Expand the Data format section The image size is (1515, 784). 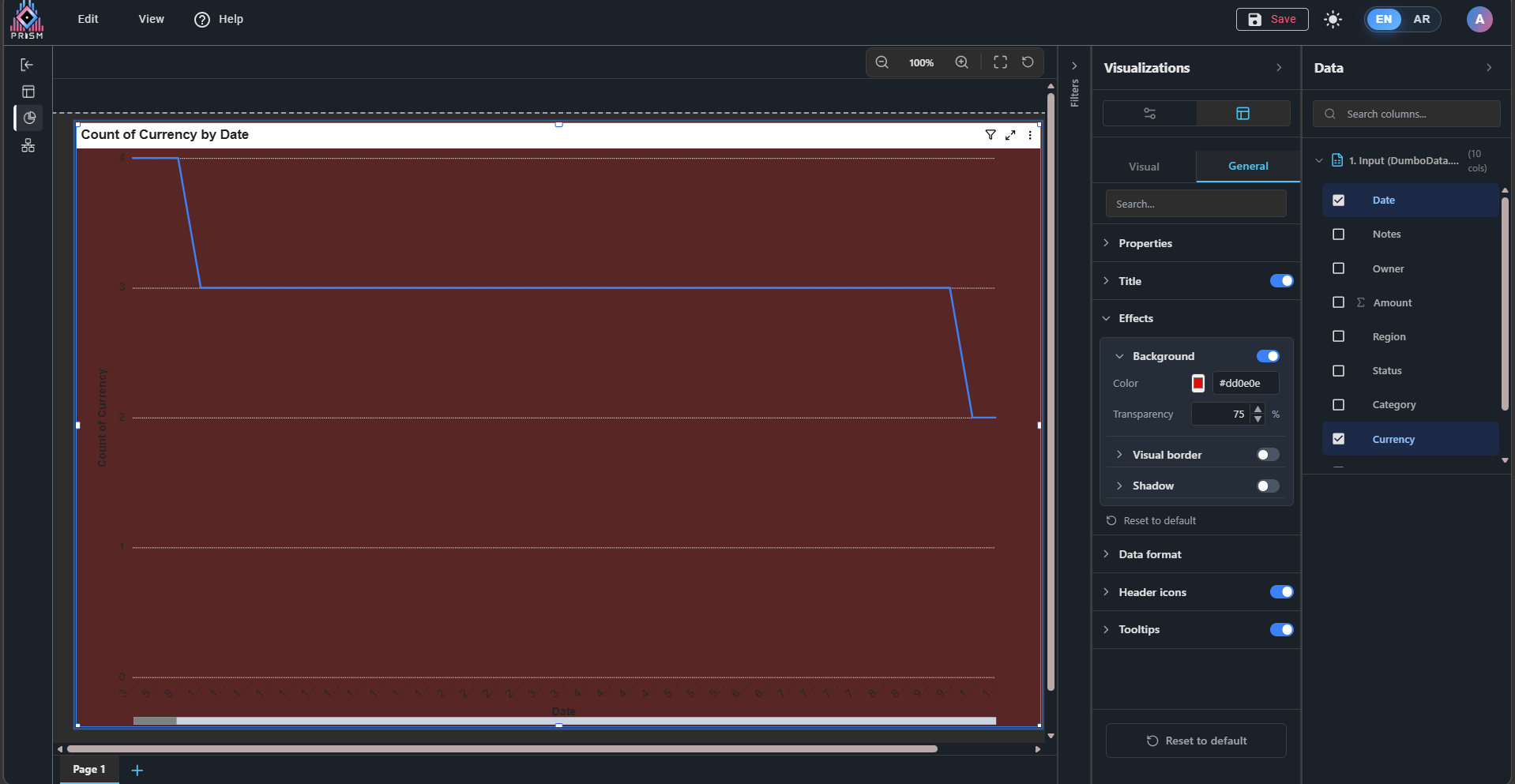pyautogui.click(x=1149, y=554)
